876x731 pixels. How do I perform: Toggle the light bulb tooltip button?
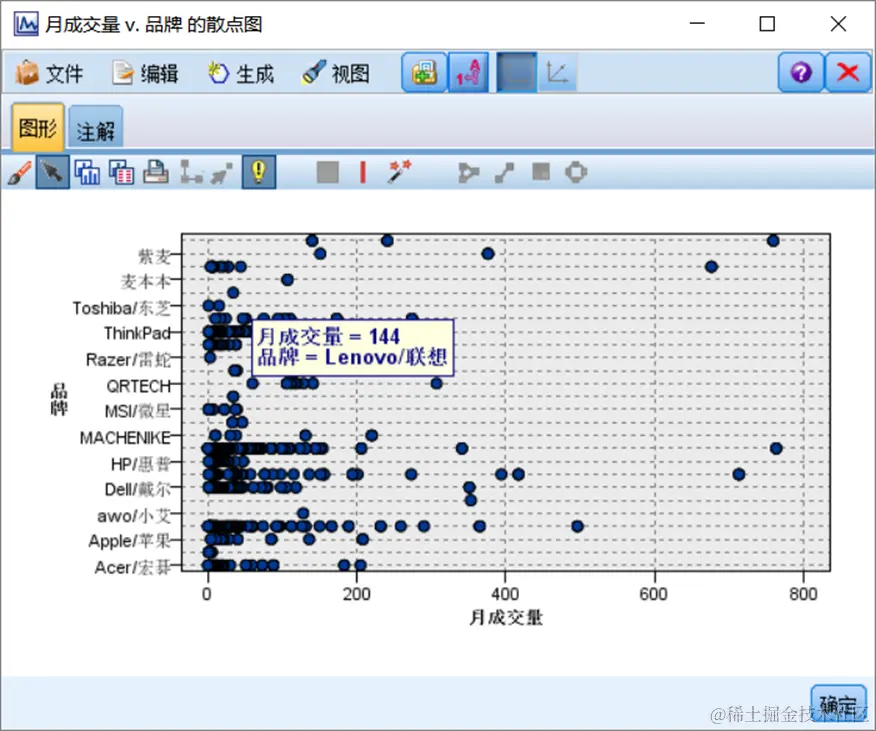259,172
